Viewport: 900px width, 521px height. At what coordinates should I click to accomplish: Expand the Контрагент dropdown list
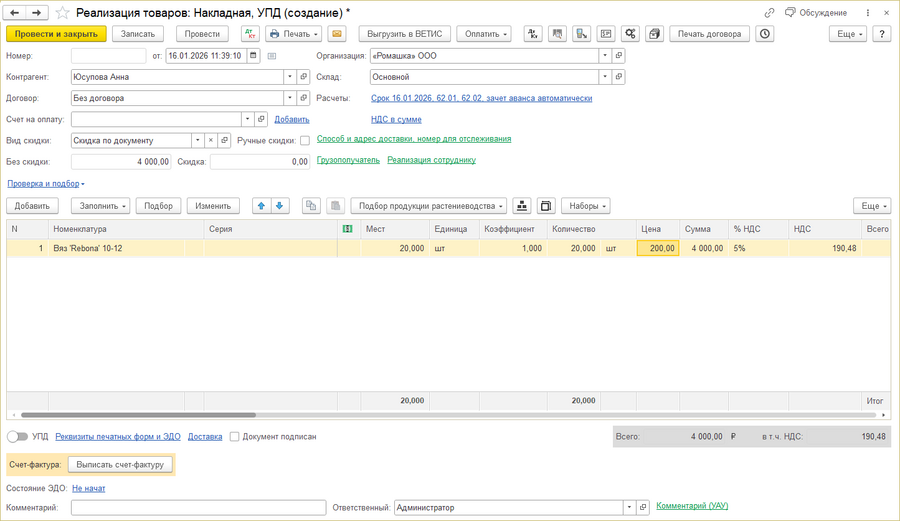tap(290, 77)
